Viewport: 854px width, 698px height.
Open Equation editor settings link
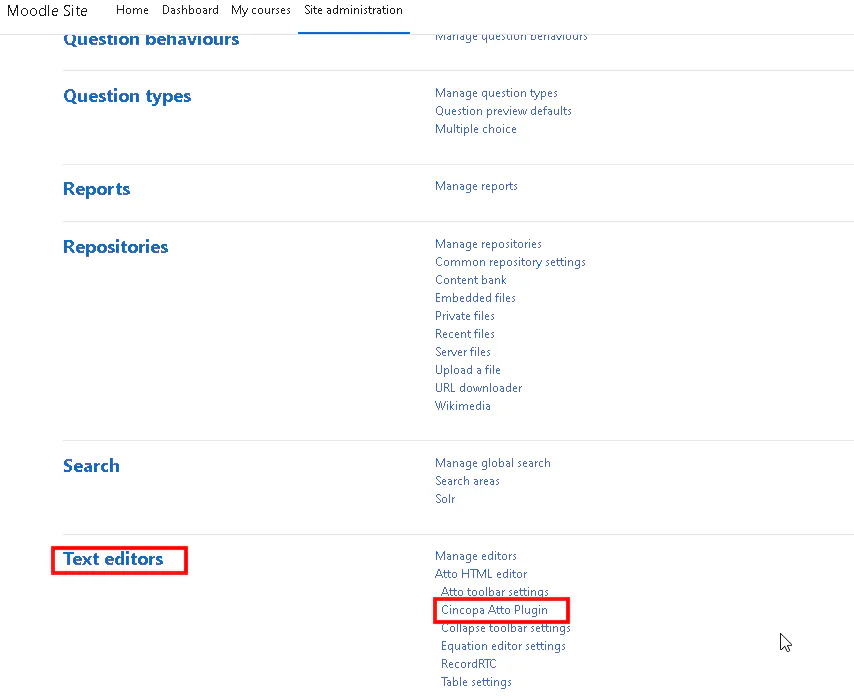[x=504, y=646]
